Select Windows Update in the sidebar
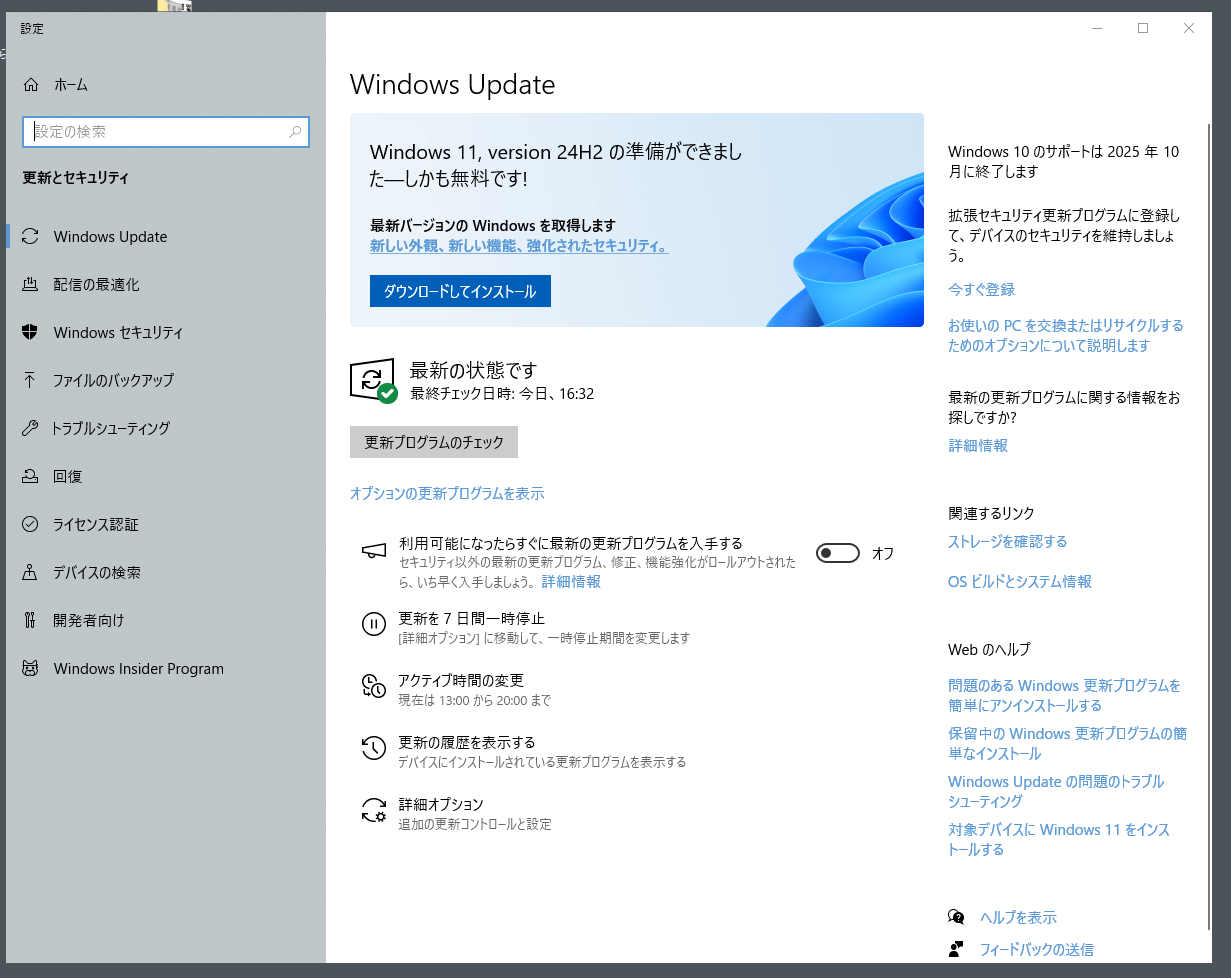The height and width of the screenshot is (978, 1231). click(x=110, y=237)
